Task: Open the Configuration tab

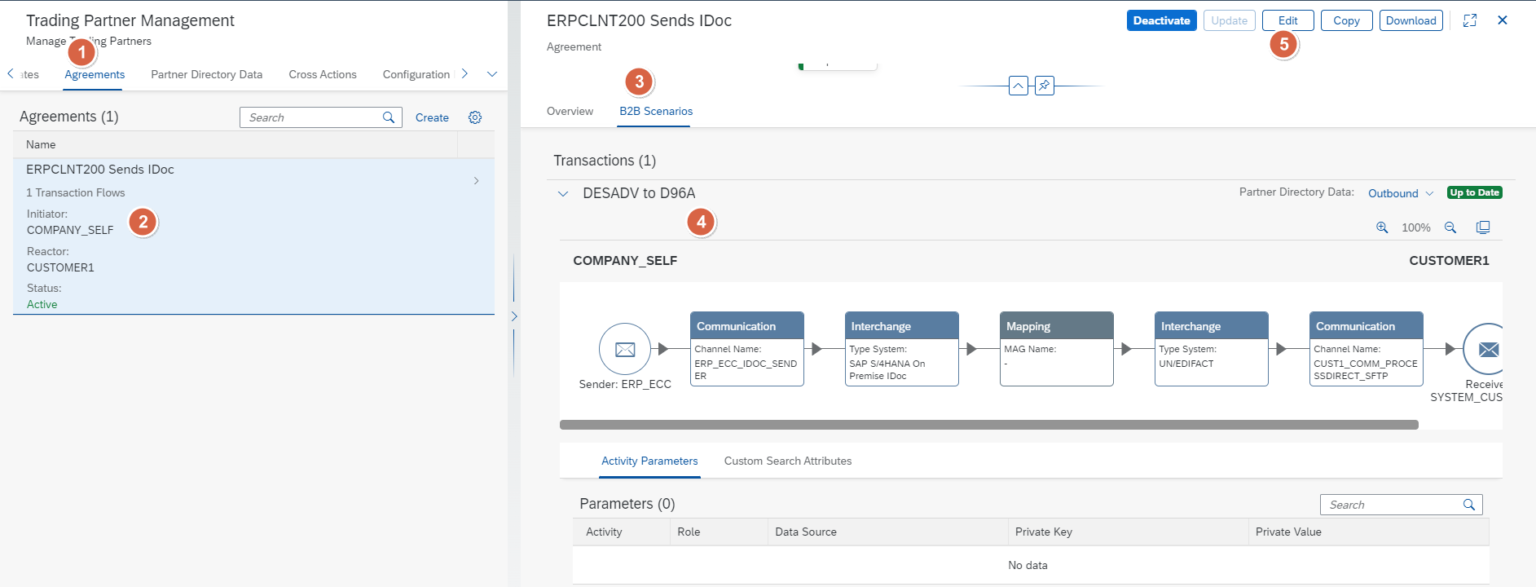Action: (x=417, y=75)
